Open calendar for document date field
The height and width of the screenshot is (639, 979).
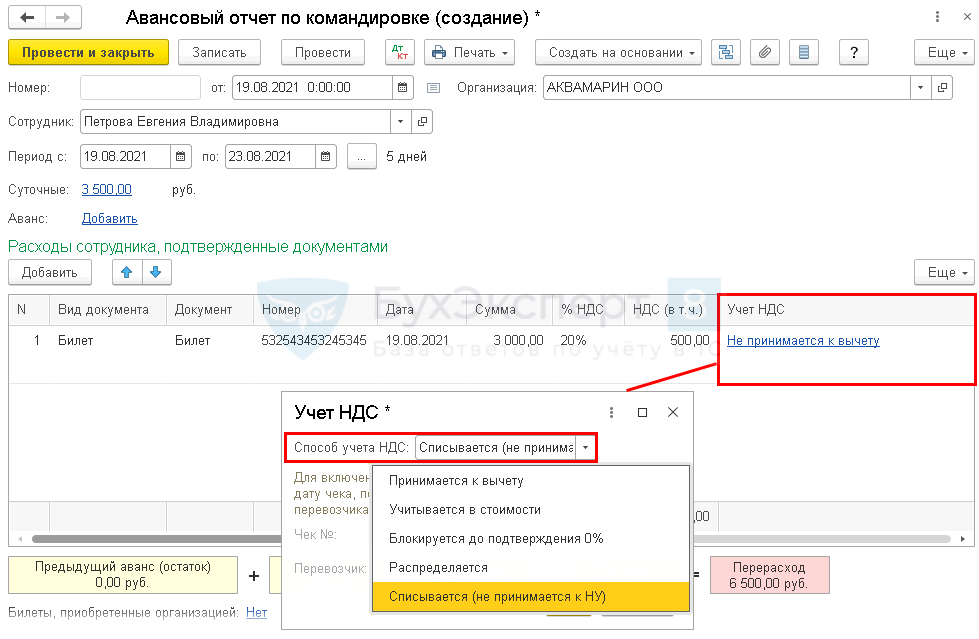click(403, 88)
